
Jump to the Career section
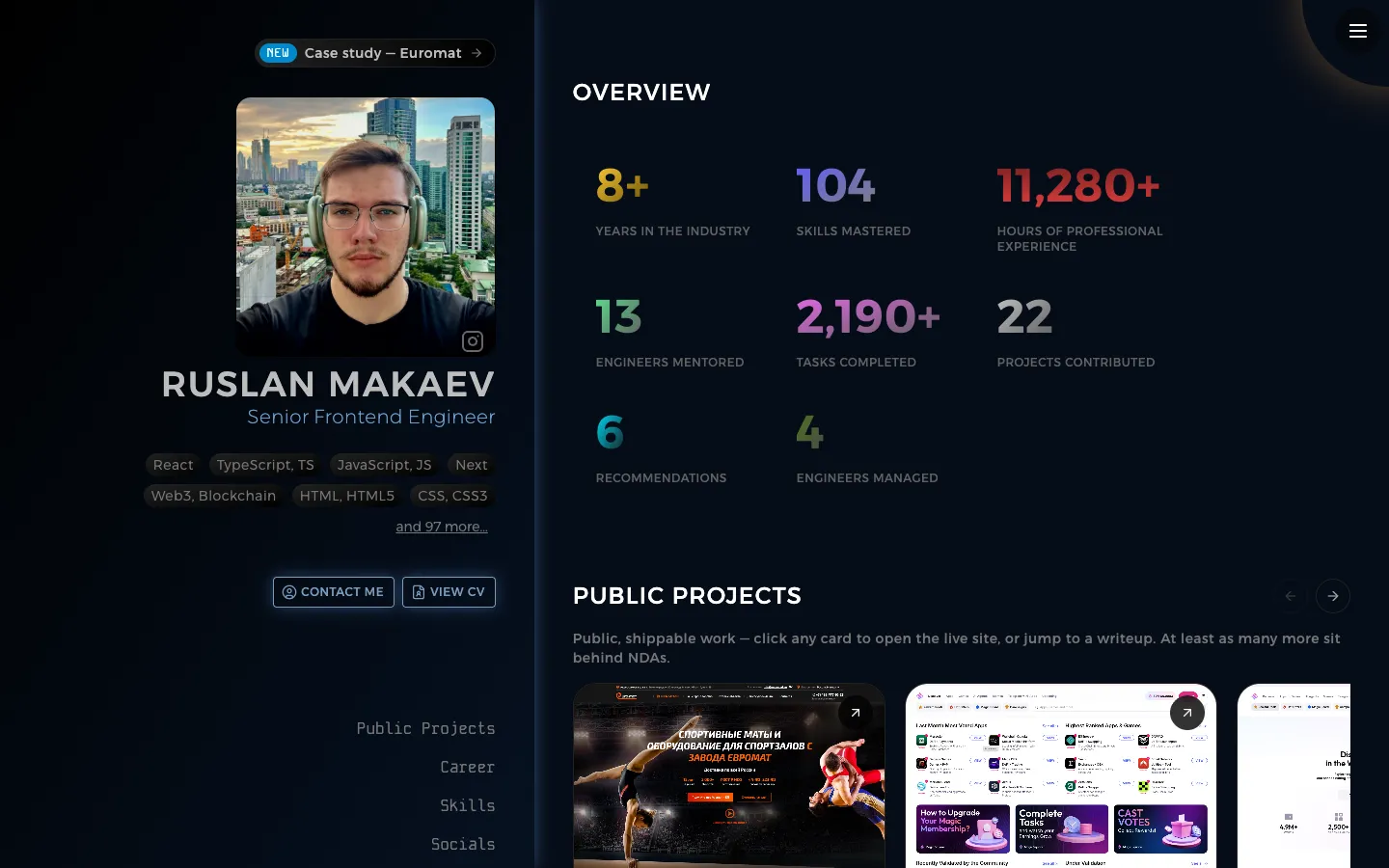468,768
